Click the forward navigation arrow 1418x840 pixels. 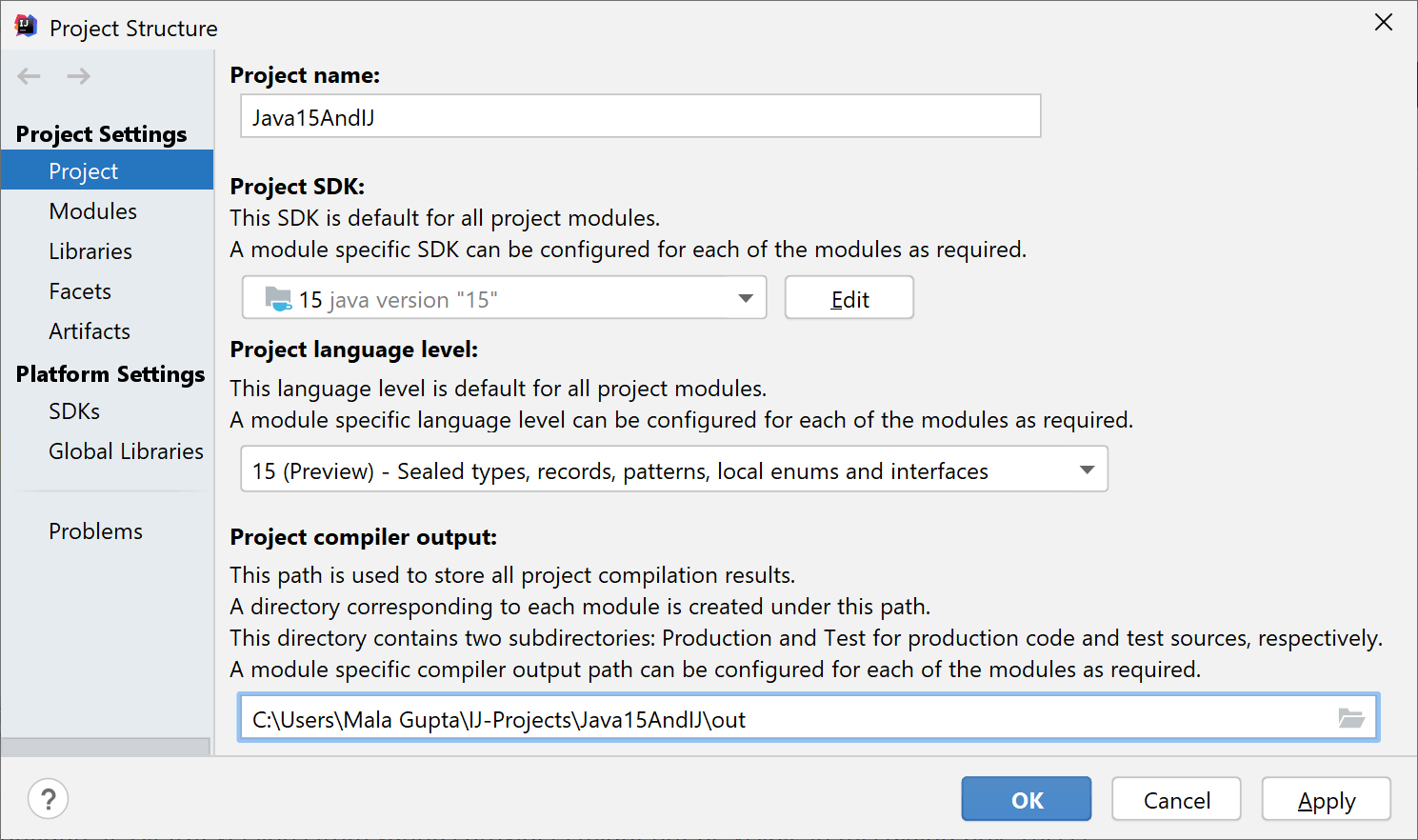(x=77, y=76)
